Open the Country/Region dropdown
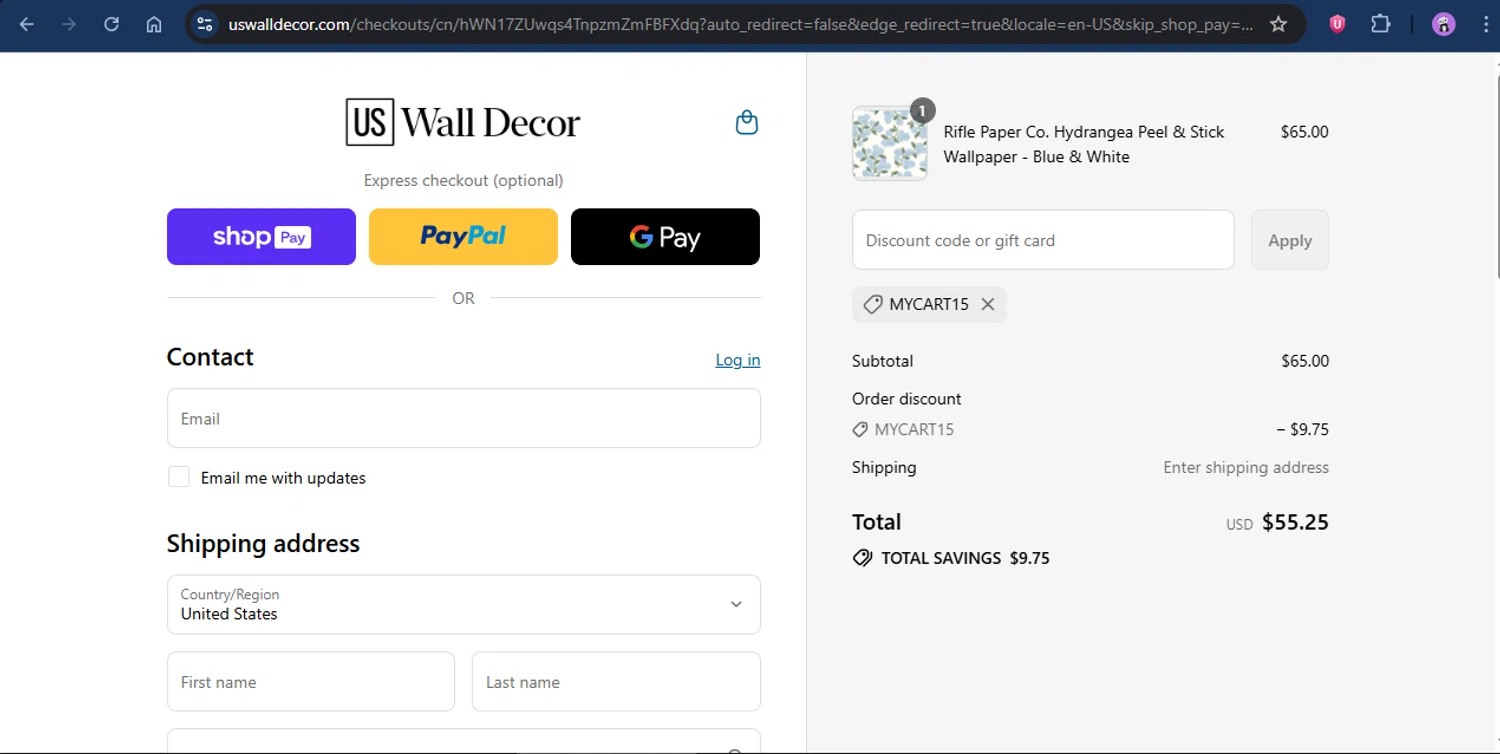Viewport: 1500px width, 754px height. point(464,604)
